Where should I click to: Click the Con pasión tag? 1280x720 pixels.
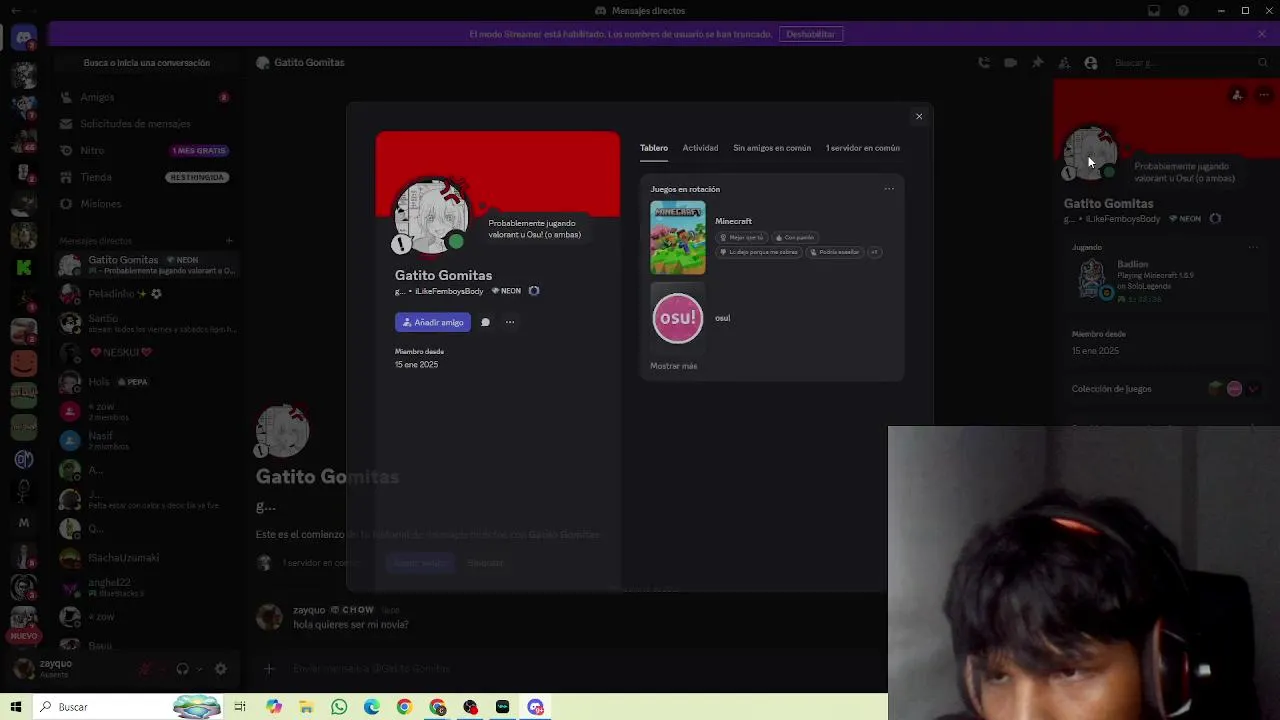tap(794, 238)
